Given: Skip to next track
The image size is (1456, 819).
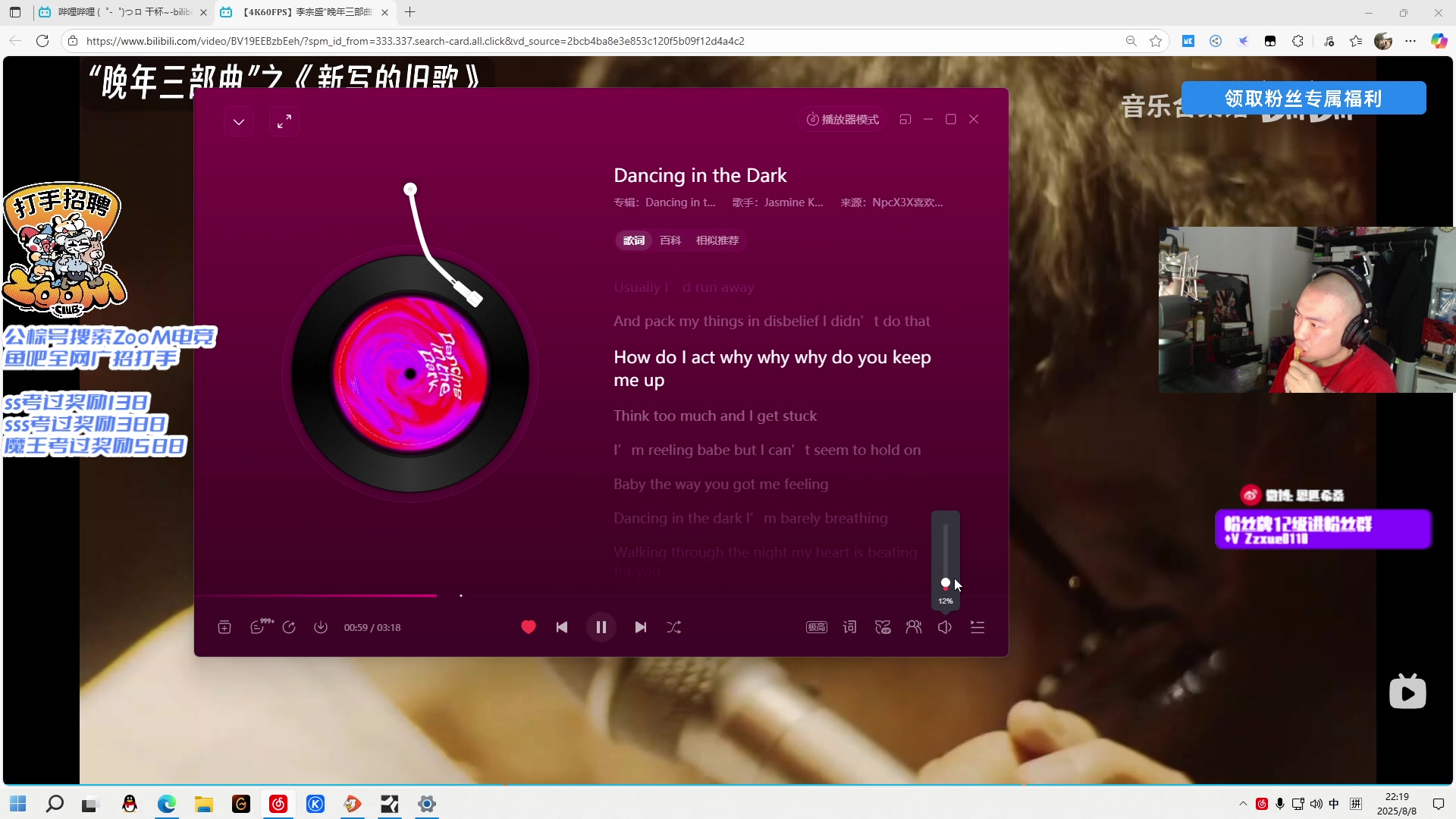Looking at the screenshot, I should pos(641,628).
